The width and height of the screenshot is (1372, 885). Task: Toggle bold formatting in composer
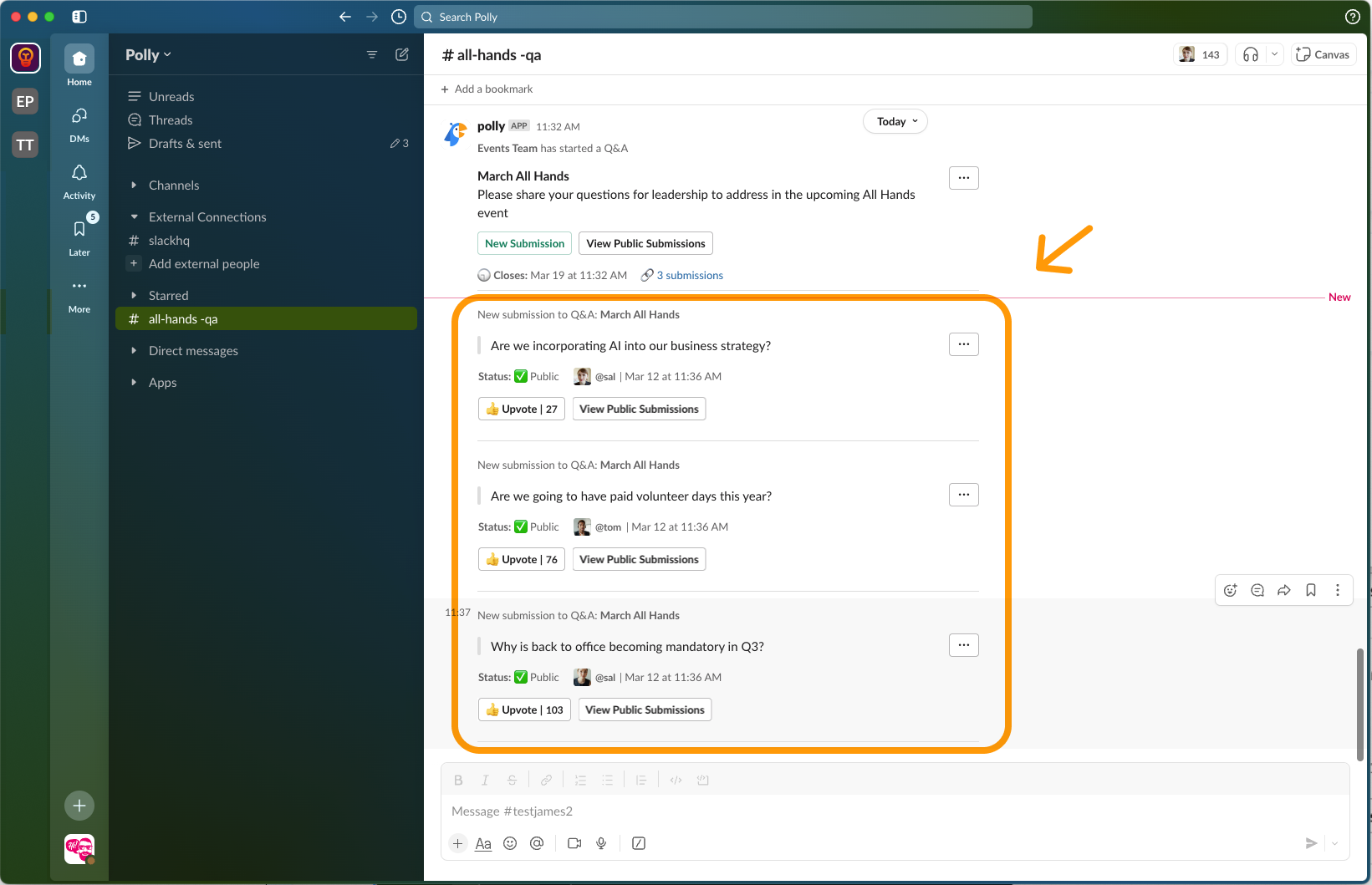point(458,780)
